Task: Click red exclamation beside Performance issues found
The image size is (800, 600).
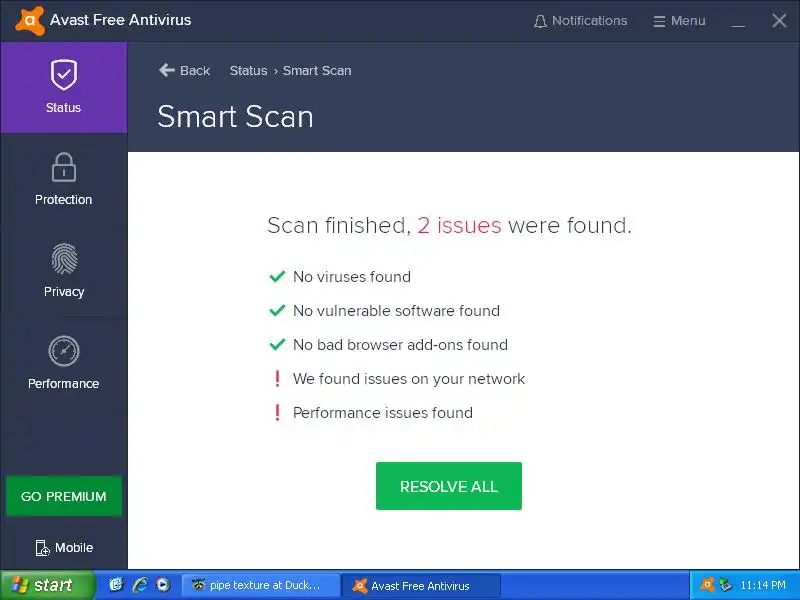Action: (277, 413)
